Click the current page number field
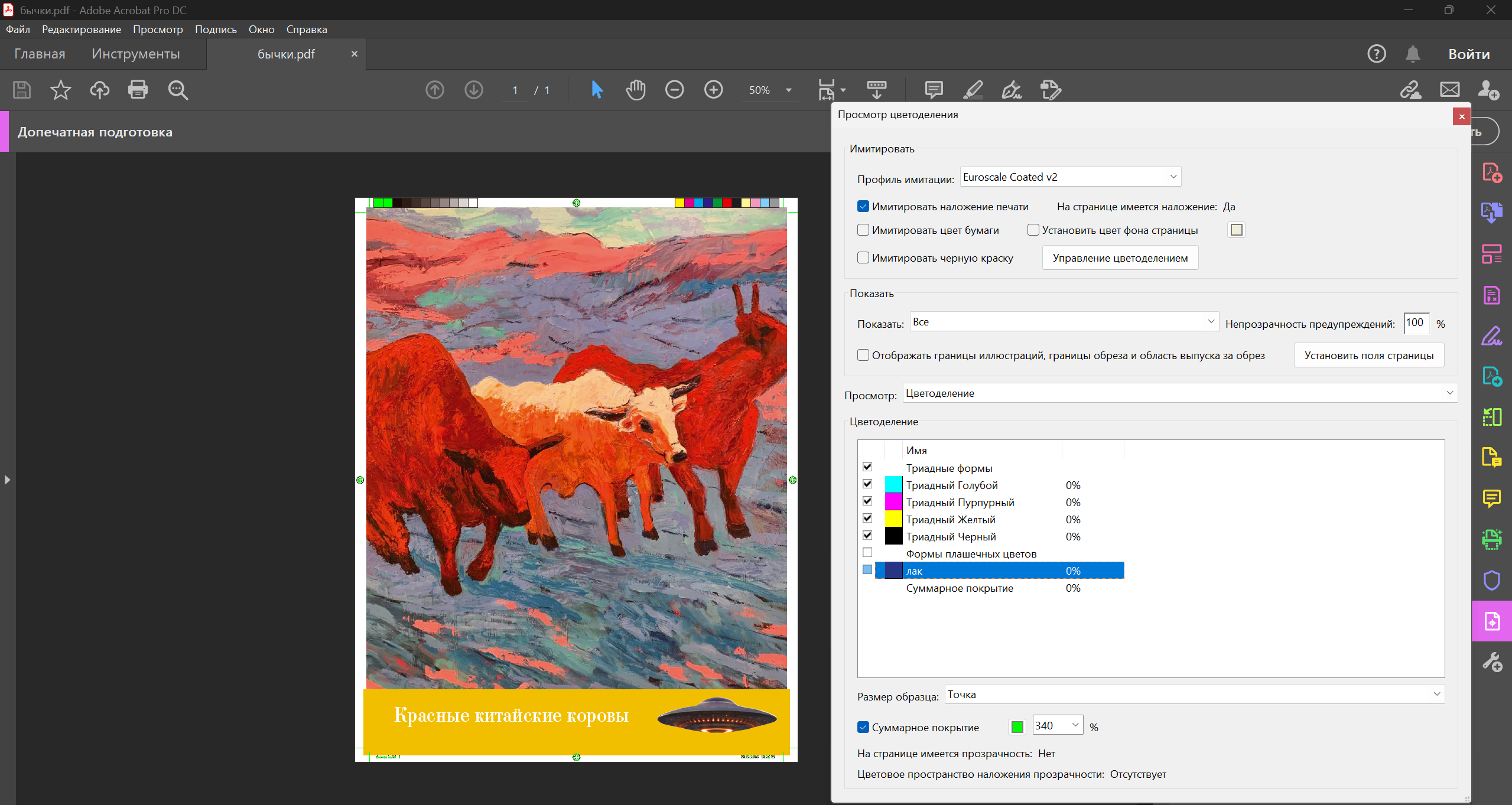The width and height of the screenshot is (1512, 805). click(515, 90)
